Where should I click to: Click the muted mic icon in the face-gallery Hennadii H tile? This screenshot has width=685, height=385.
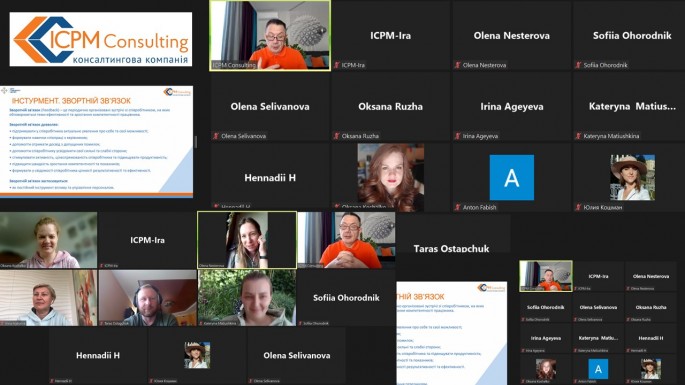tap(52, 381)
